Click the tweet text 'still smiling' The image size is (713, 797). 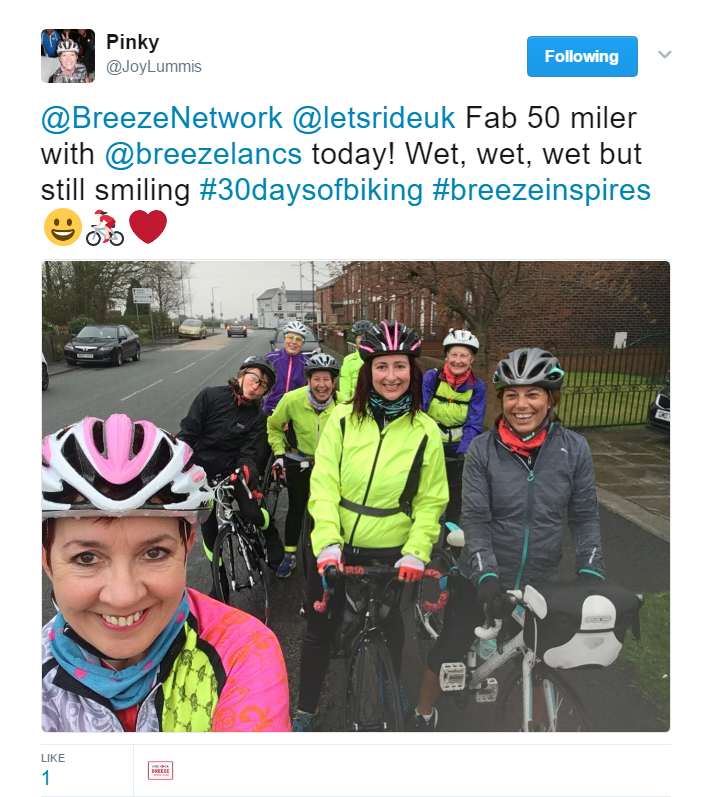click(x=115, y=190)
